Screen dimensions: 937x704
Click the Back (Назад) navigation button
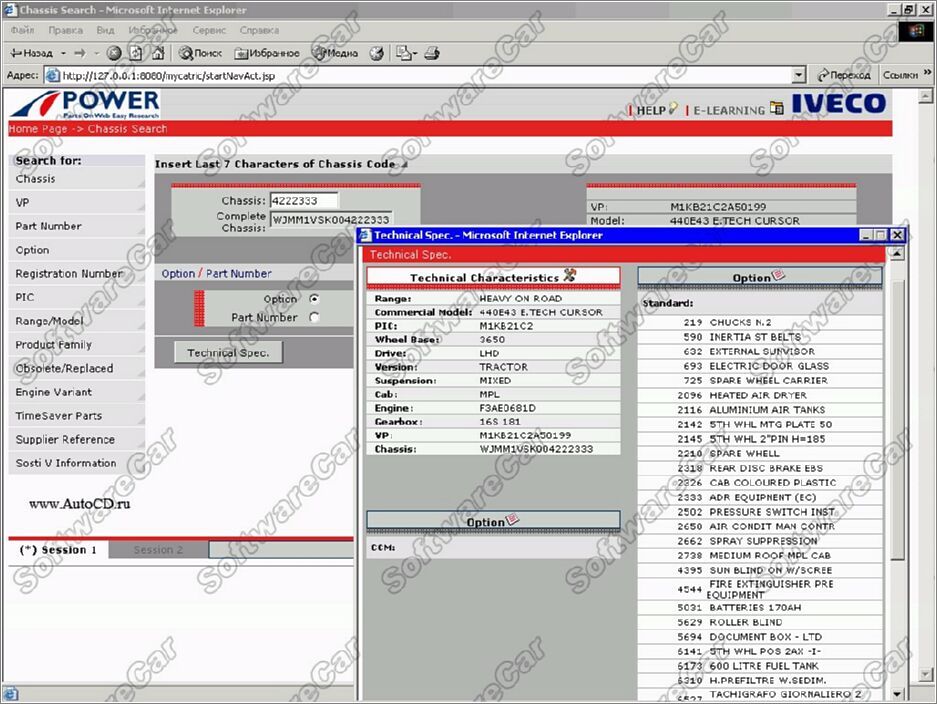(31, 53)
